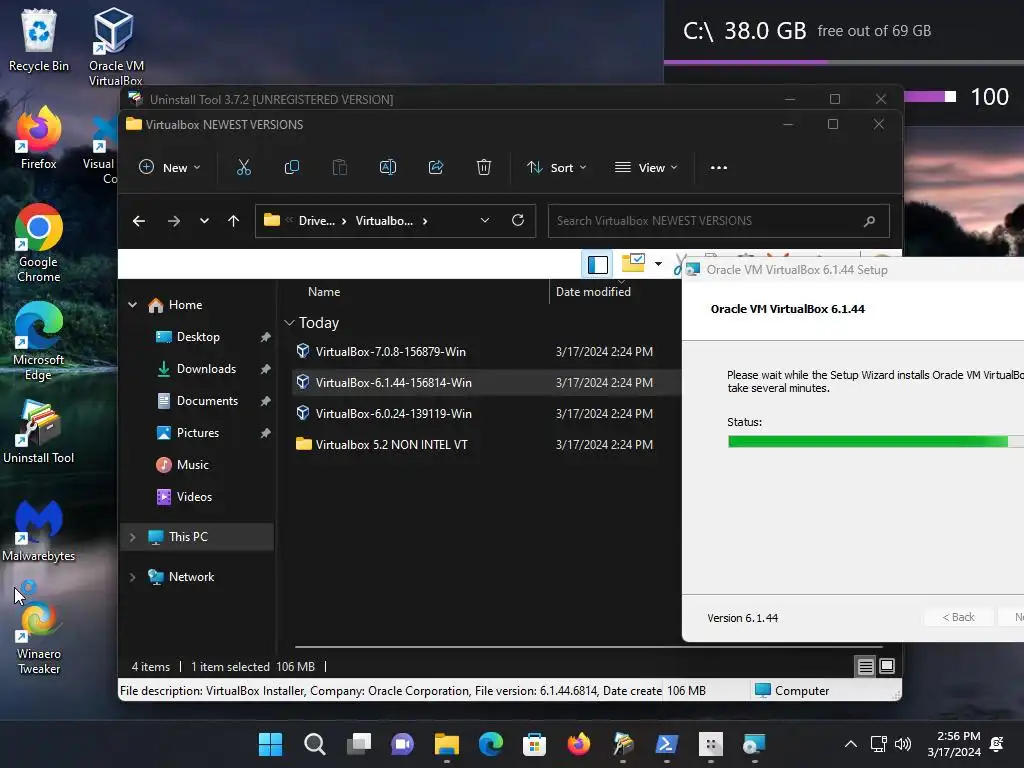
Task: Open Windows Start menu
Action: pos(270,744)
